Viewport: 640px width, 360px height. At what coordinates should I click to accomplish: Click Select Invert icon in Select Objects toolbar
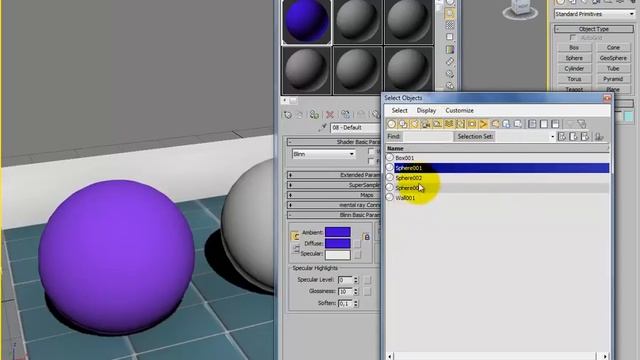555,124
